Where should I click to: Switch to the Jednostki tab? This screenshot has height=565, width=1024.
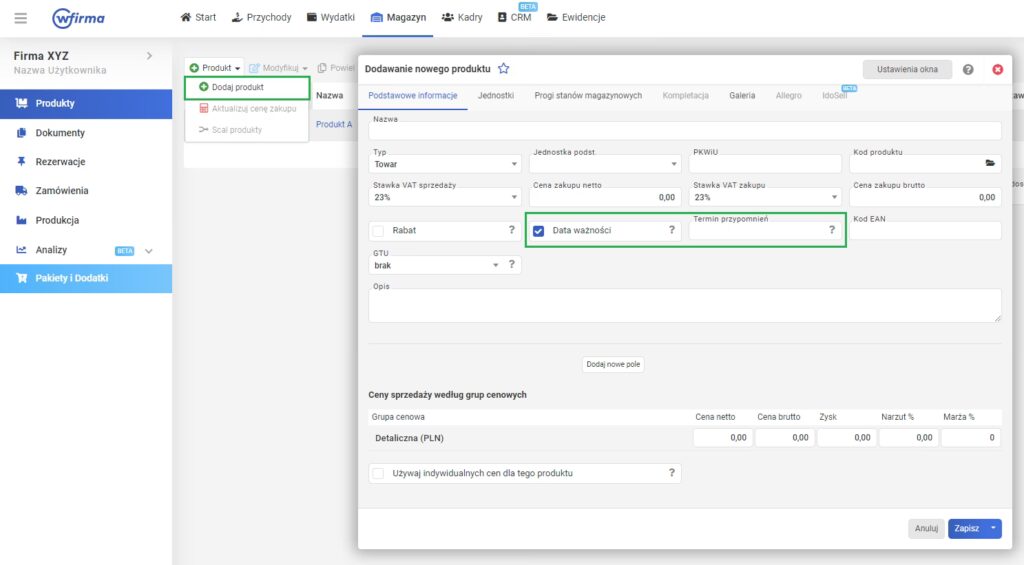tap(496, 95)
